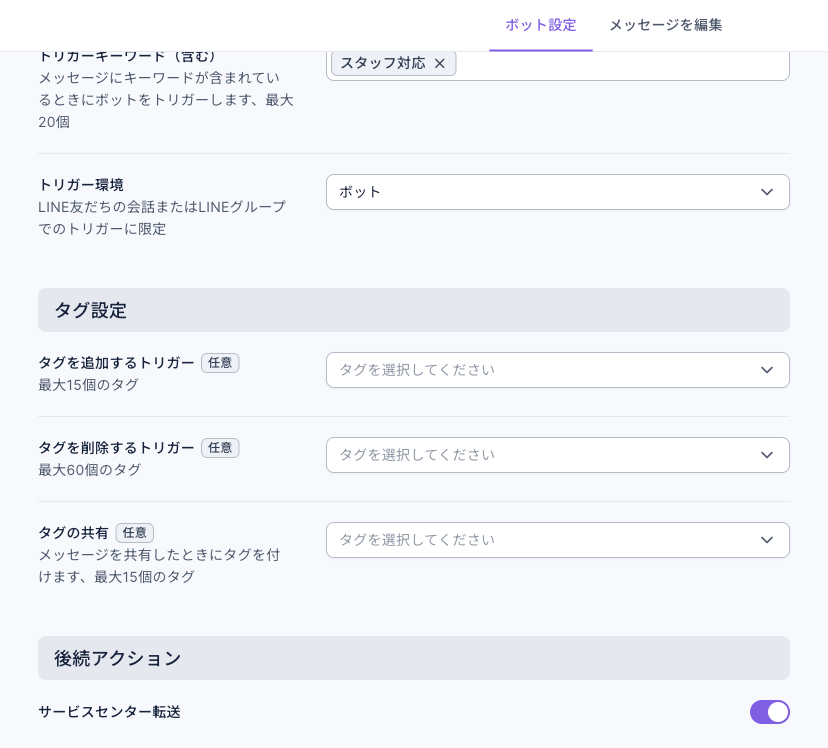The height and width of the screenshot is (748, 828).
Task: Click the 最大15個のタグ hint under タグを追加するトリガー
Action: click(x=88, y=385)
